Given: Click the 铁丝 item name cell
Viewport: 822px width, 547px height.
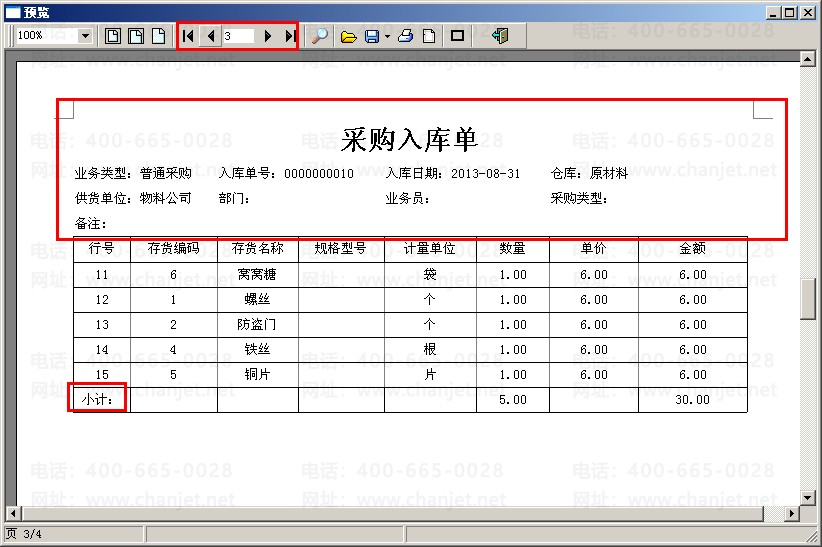Looking at the screenshot, I should tap(257, 349).
